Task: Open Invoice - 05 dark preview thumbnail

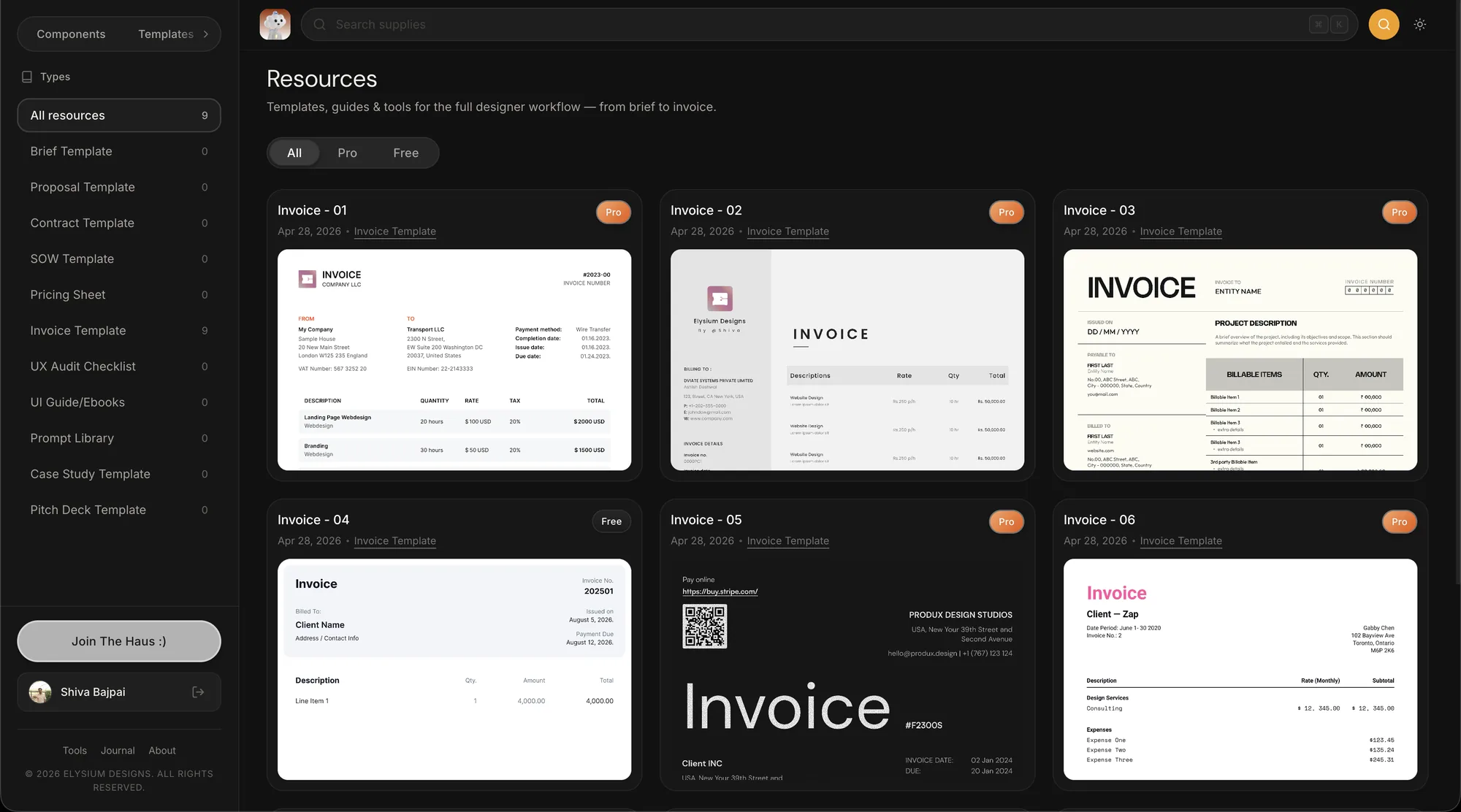Action: (x=847, y=670)
